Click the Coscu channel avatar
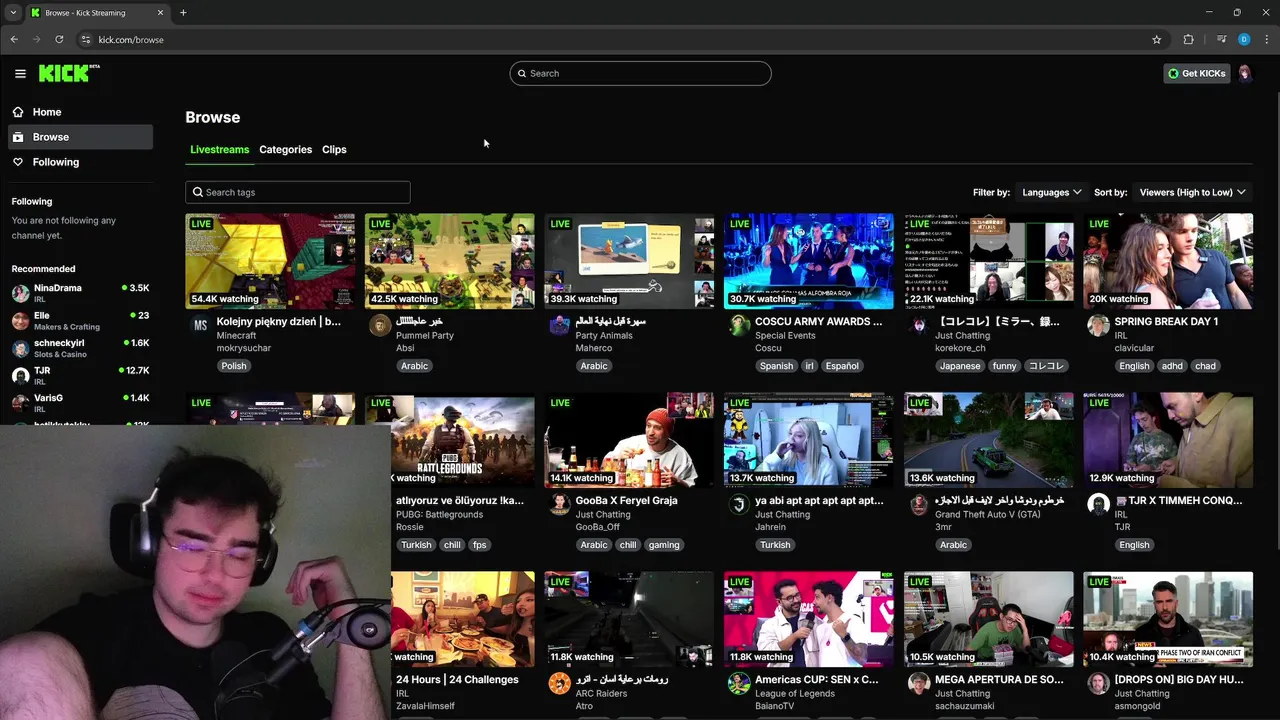 [739, 325]
